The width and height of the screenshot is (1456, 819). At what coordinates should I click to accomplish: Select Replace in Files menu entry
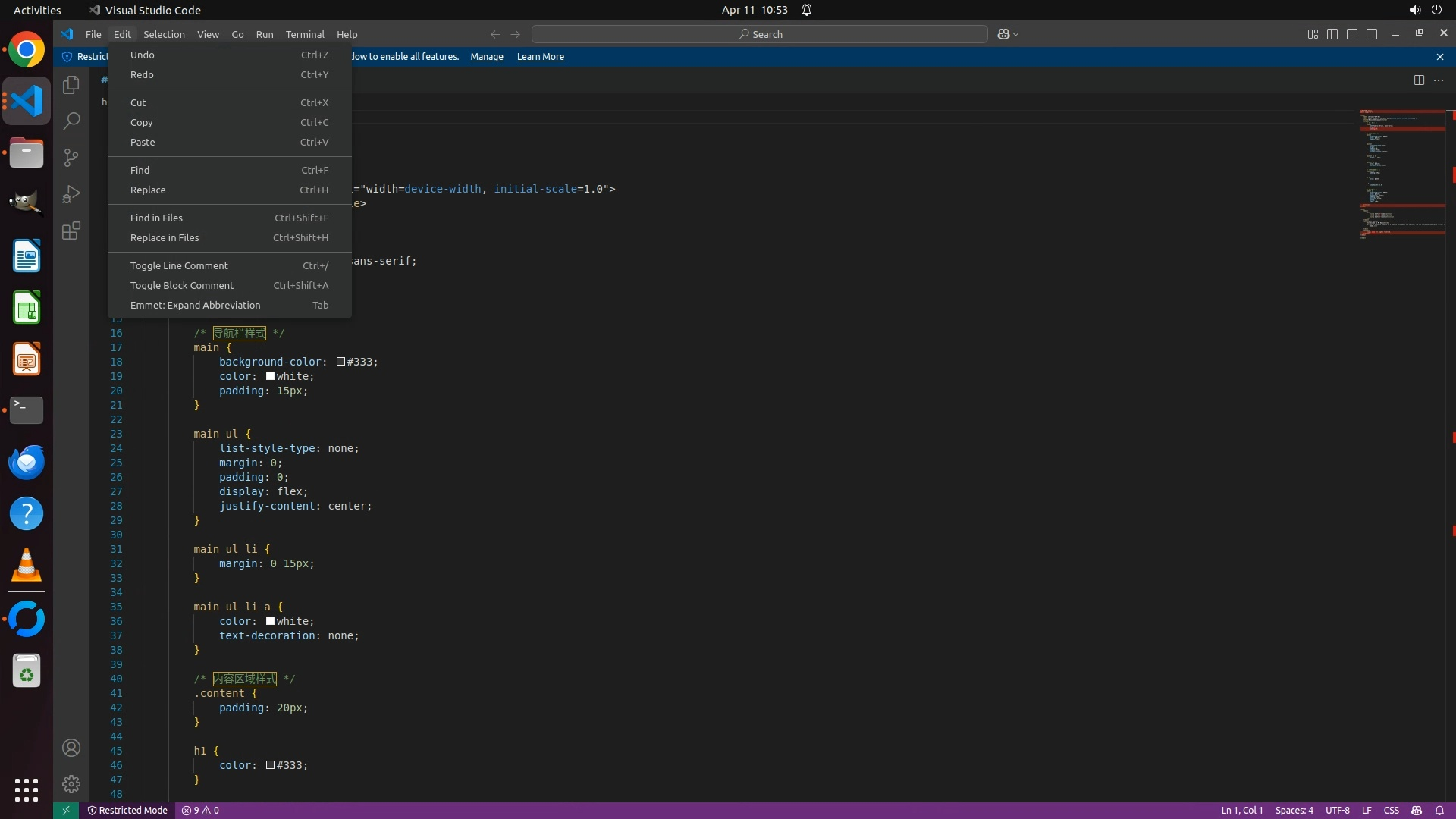pyautogui.click(x=165, y=237)
